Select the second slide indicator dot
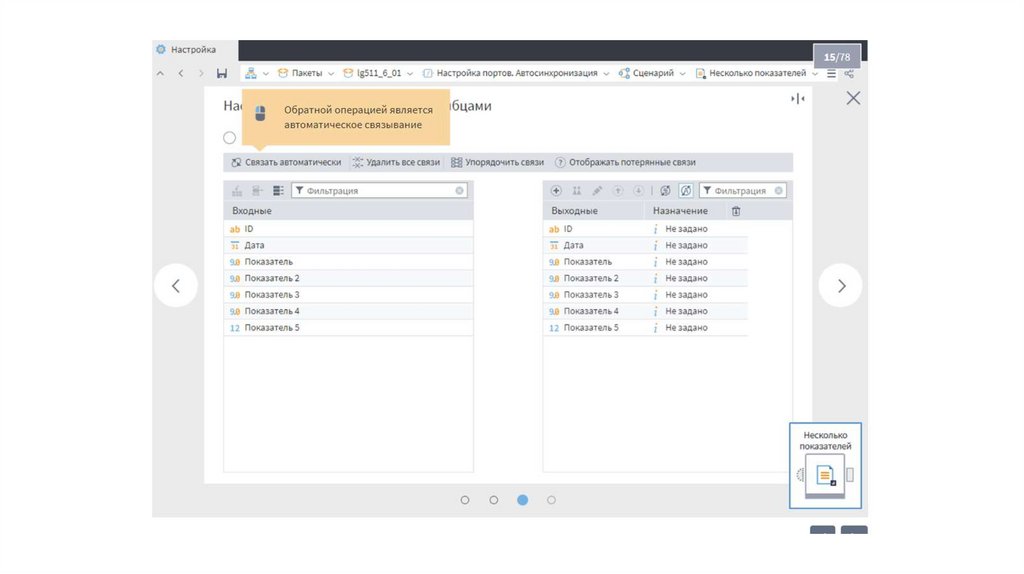Screen dimensions: 1024x574 [494, 500]
